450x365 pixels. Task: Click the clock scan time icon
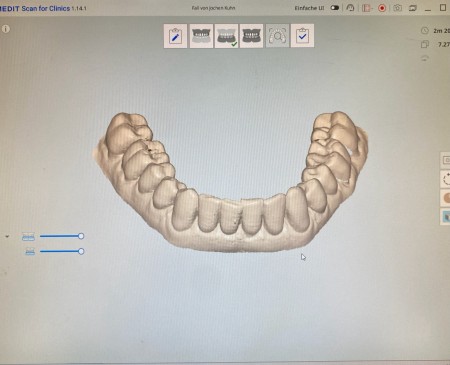(424, 31)
